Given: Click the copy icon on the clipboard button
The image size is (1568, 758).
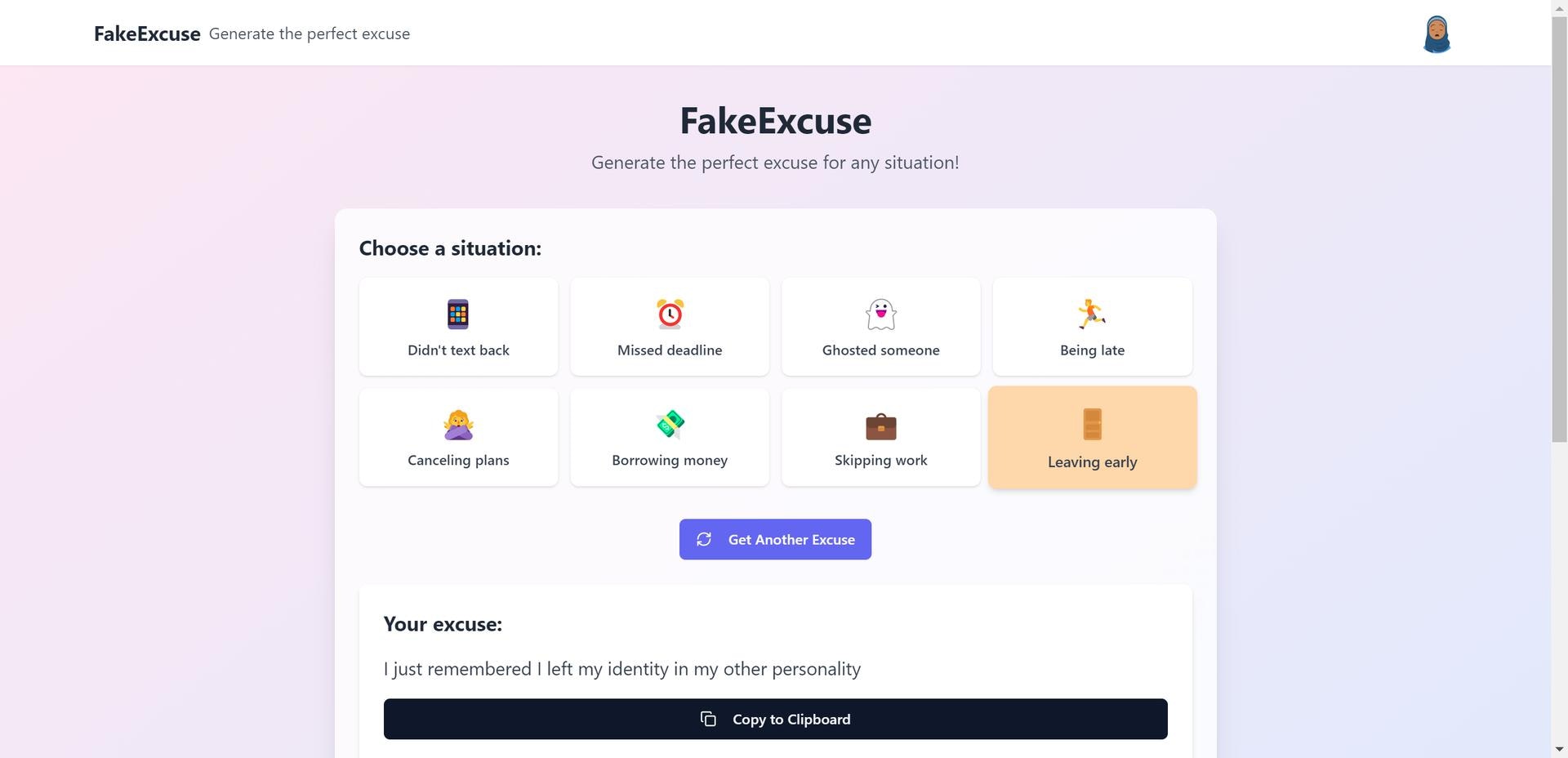Looking at the screenshot, I should [708, 719].
